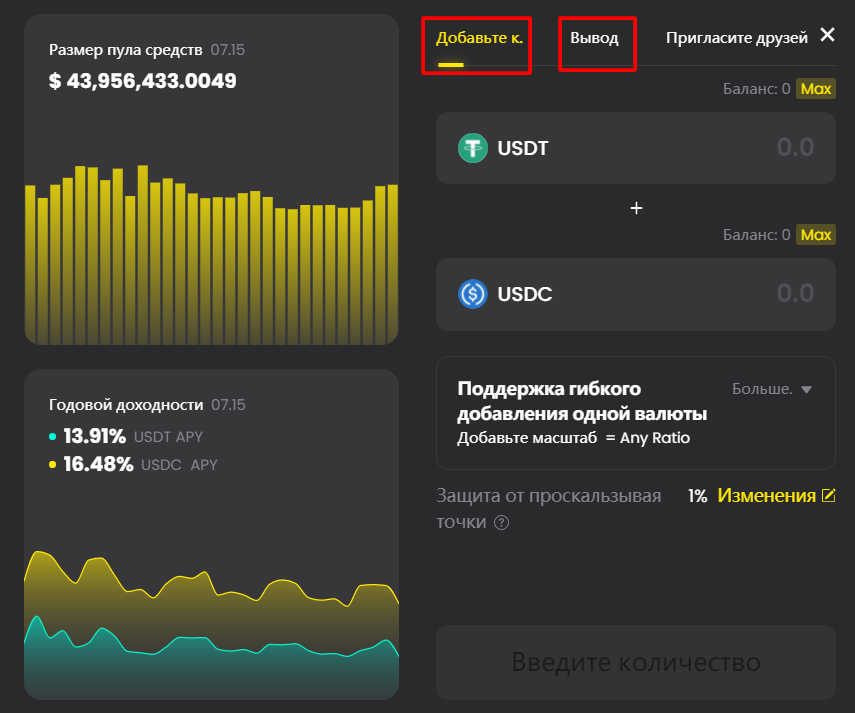Click the USDC coin icon
Image resolution: width=855 pixels, height=713 pixels.
pos(473,294)
